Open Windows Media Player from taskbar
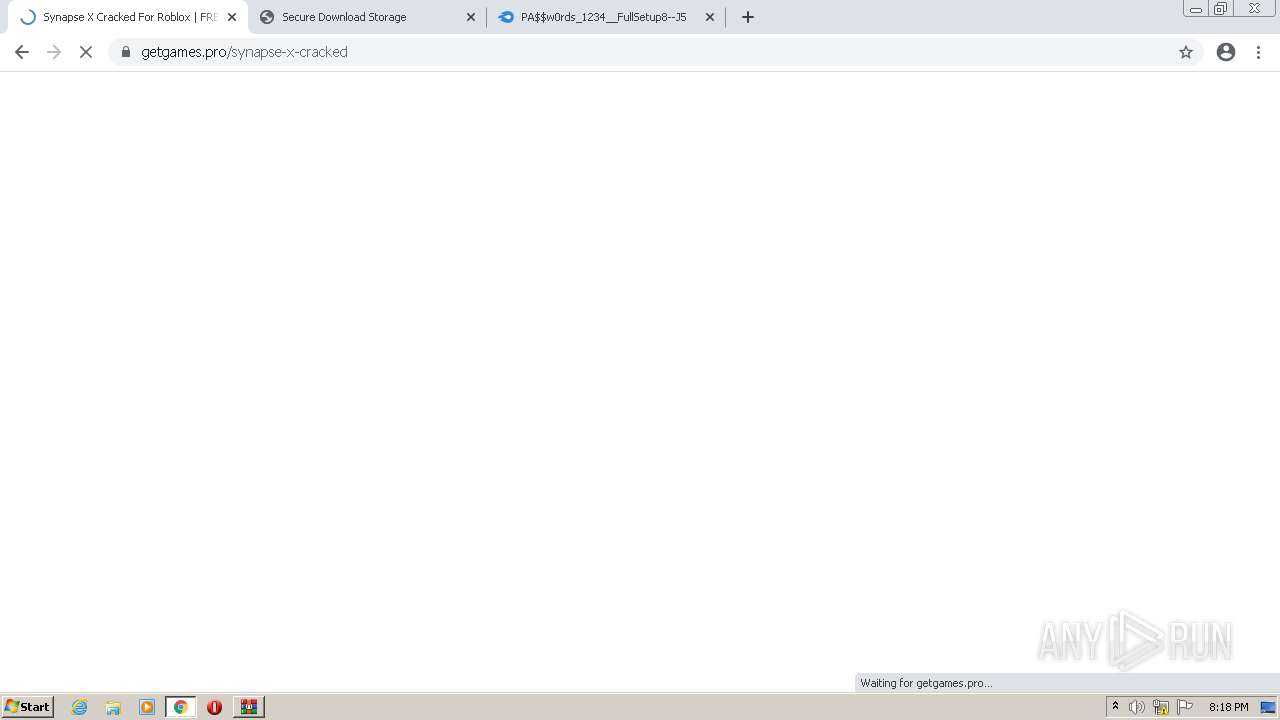 147,707
